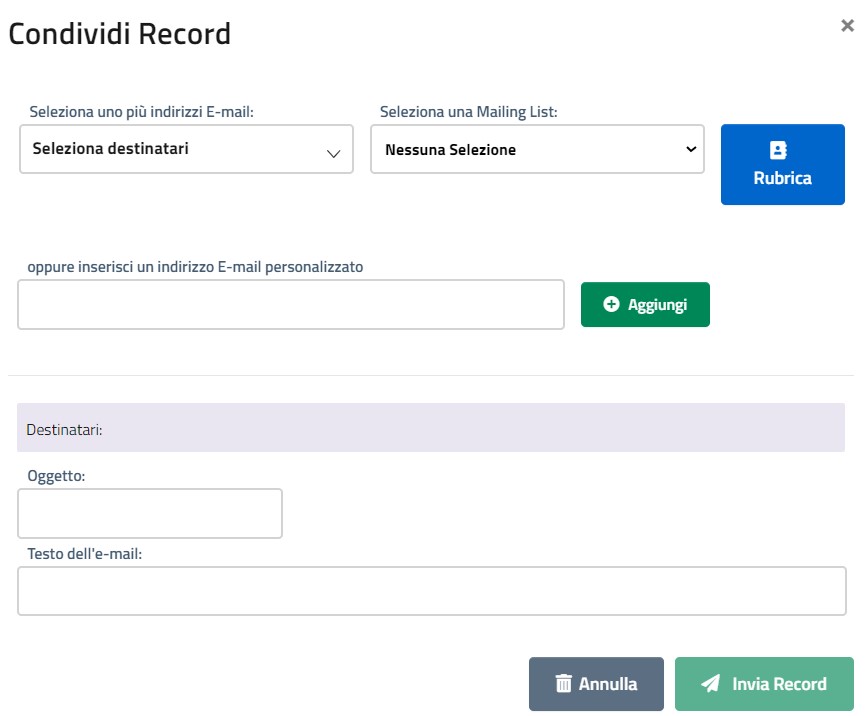
Task: Click inside the Testo dell'e-mail text area
Action: click(x=432, y=591)
